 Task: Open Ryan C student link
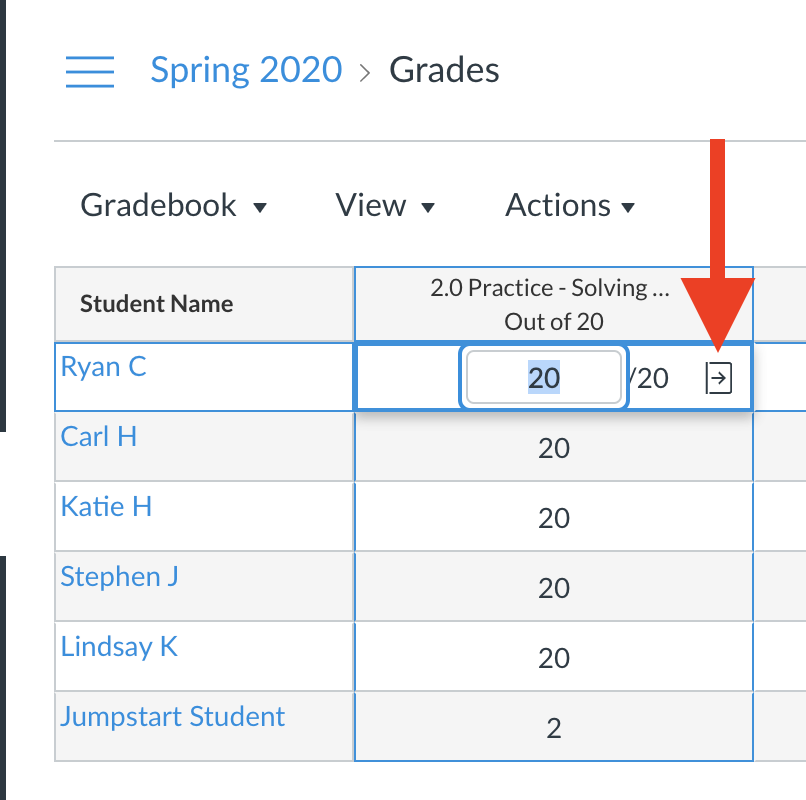tap(103, 366)
